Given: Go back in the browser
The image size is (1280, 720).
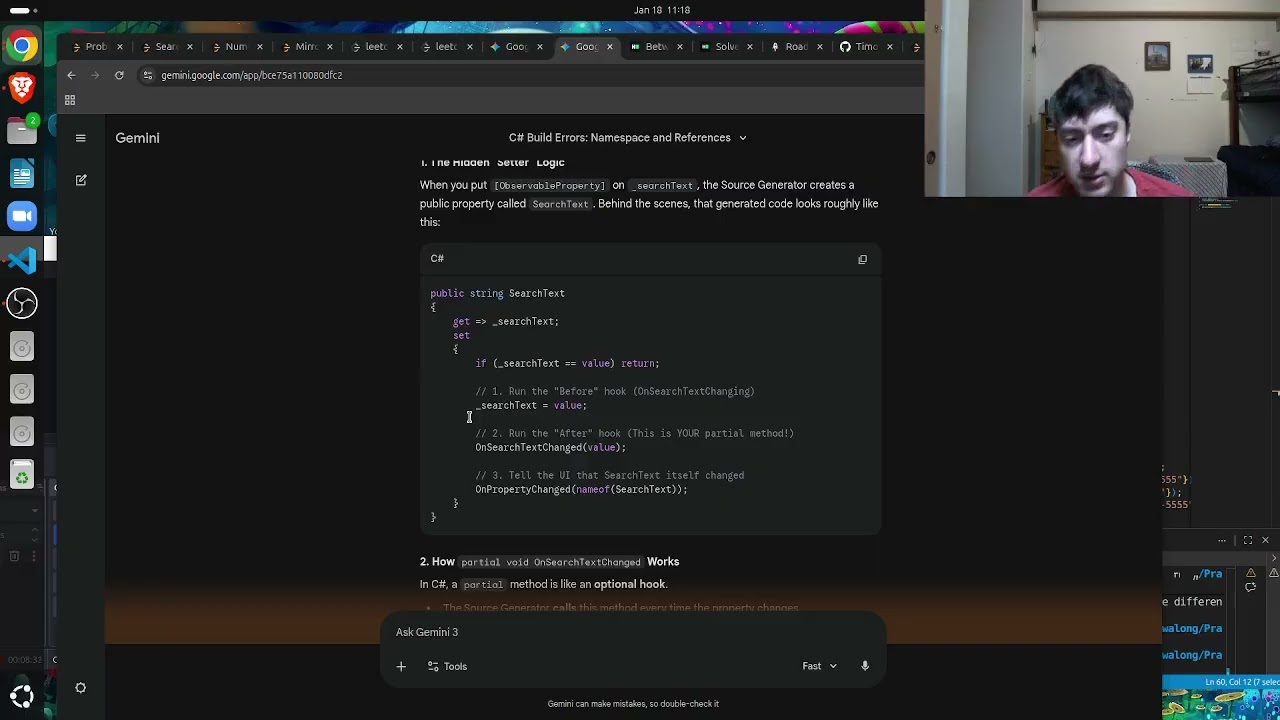Looking at the screenshot, I should tap(71, 75).
